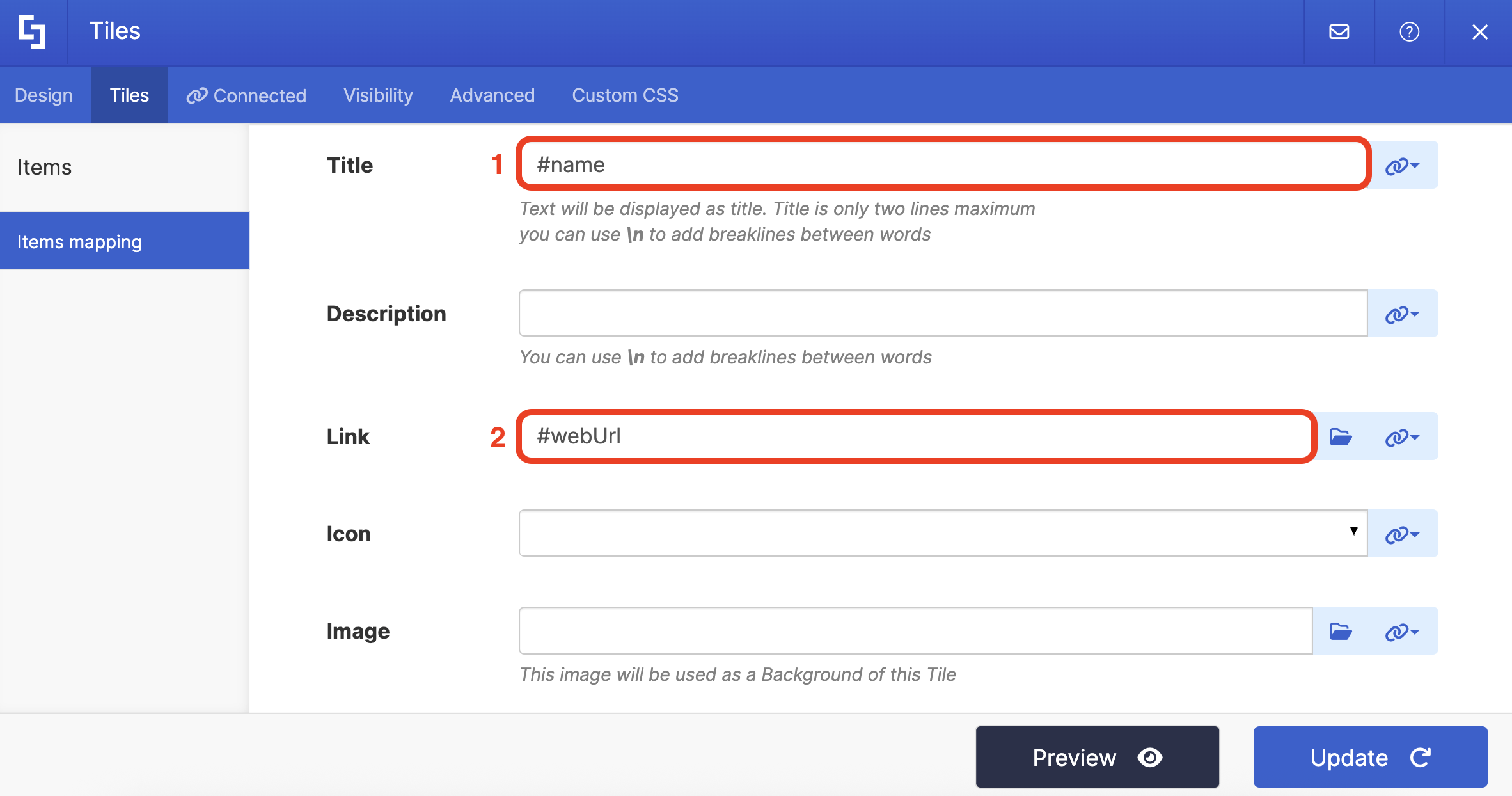Screen dimensions: 1512x796
Task: Open folder browser for Image field
Action: tap(1341, 632)
